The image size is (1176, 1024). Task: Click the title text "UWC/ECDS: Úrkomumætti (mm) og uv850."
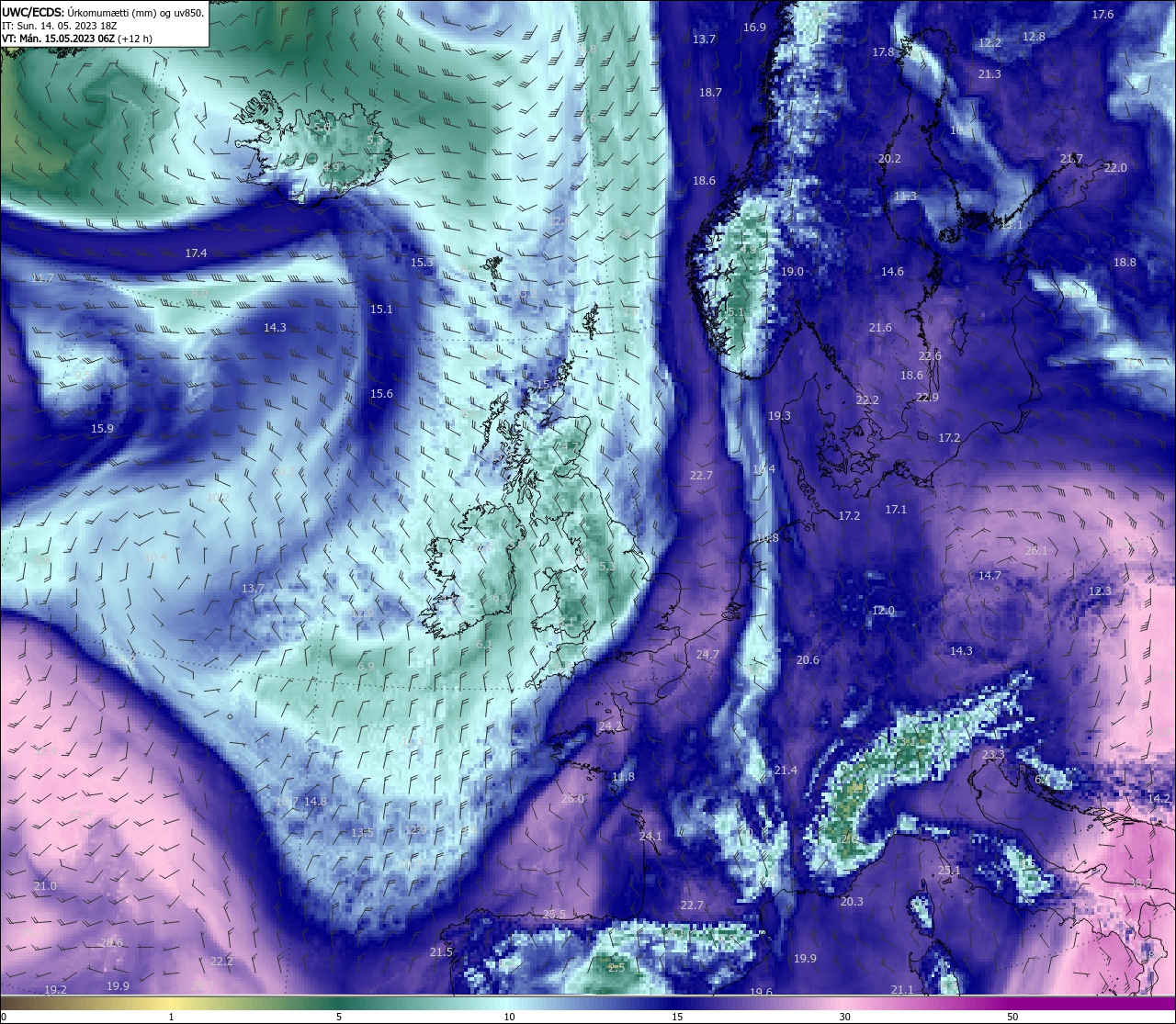(103, 13)
